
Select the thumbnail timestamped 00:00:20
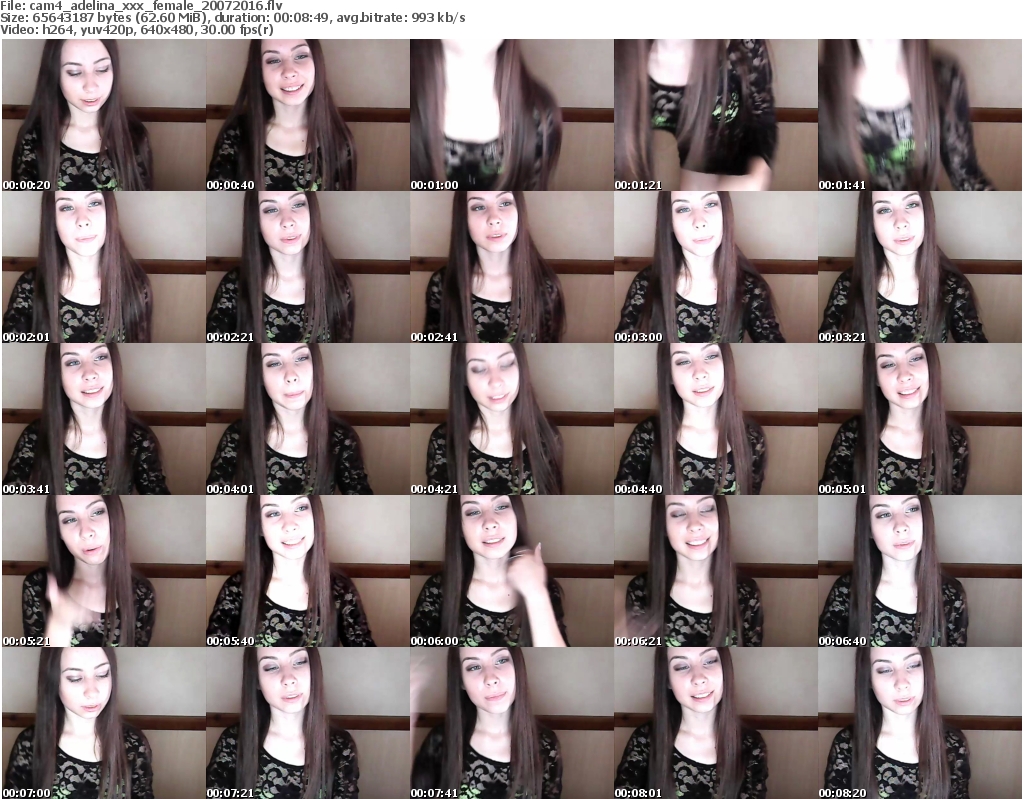(x=104, y=115)
